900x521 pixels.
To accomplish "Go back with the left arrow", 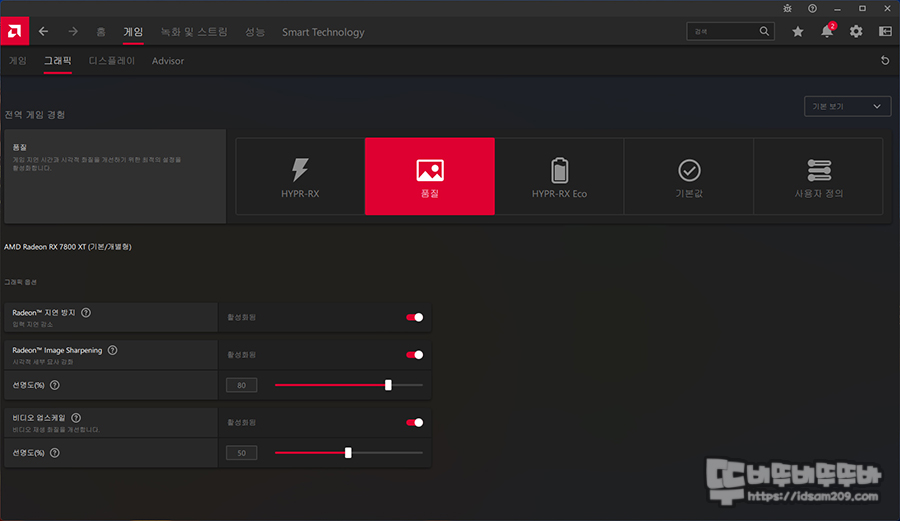I will [x=44, y=32].
